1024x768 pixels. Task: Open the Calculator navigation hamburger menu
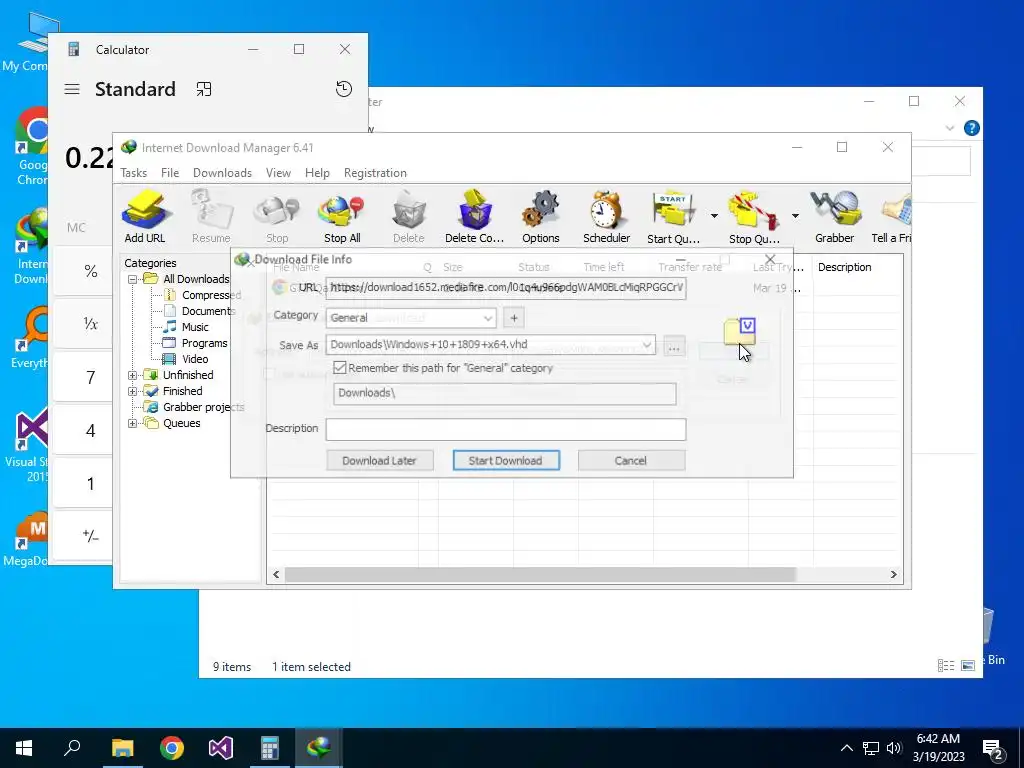pos(72,89)
